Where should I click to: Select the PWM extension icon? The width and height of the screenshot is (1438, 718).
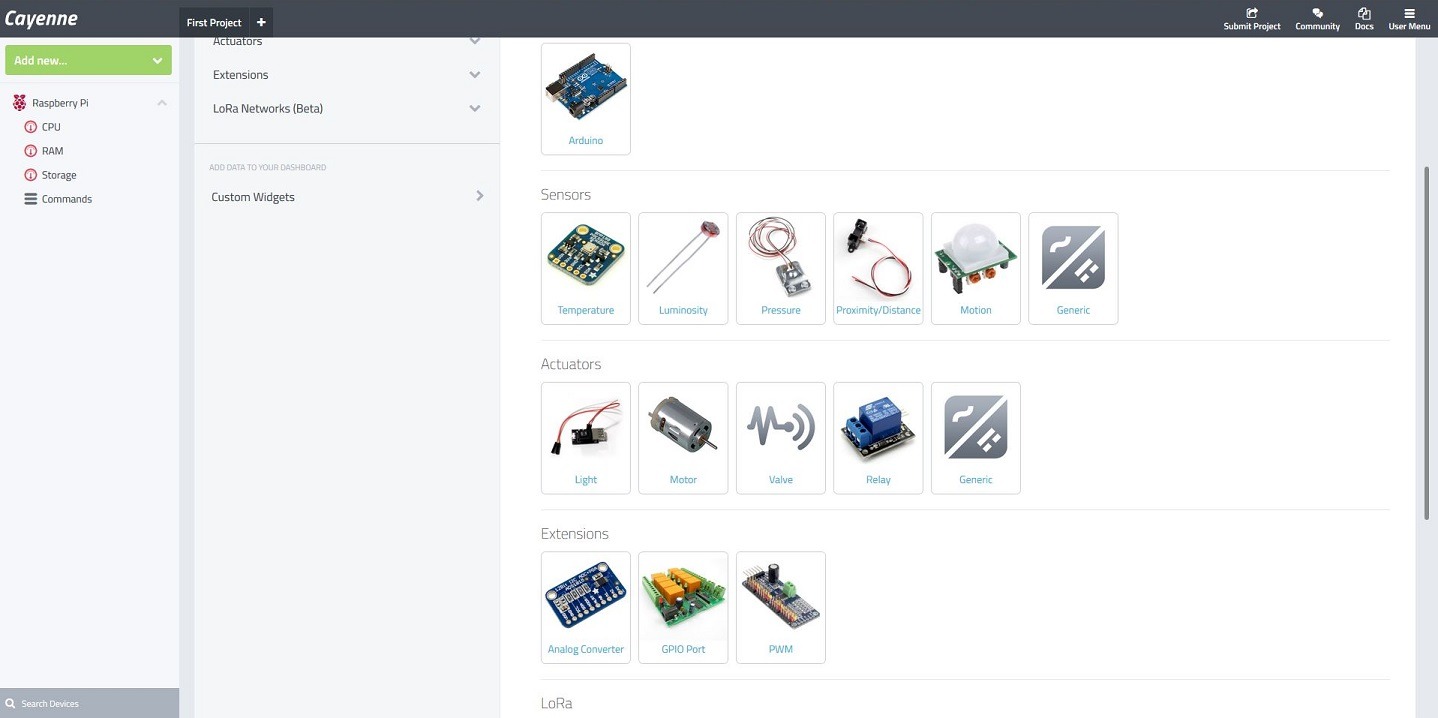point(780,596)
